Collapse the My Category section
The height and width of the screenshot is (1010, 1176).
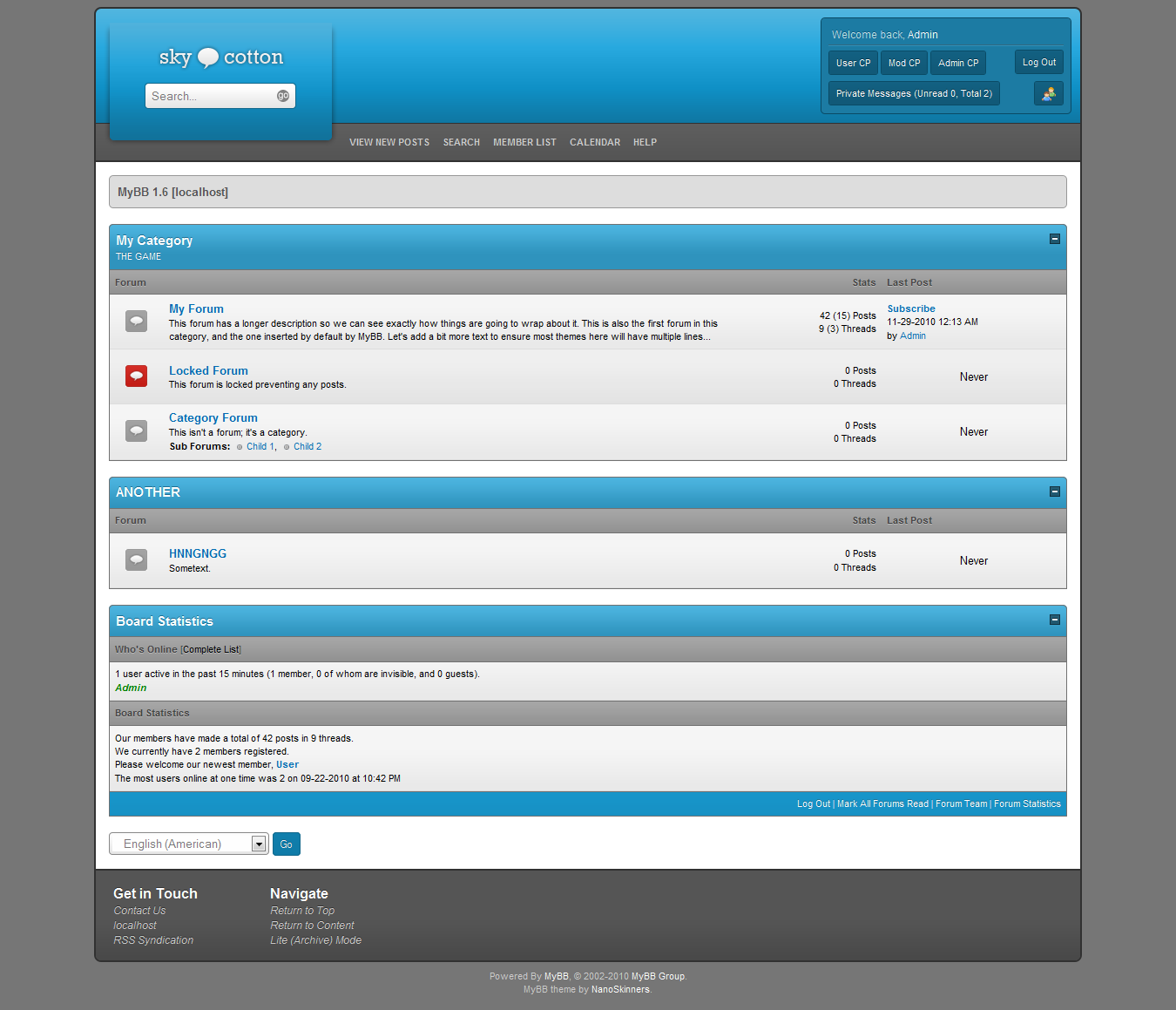pos(1054,239)
